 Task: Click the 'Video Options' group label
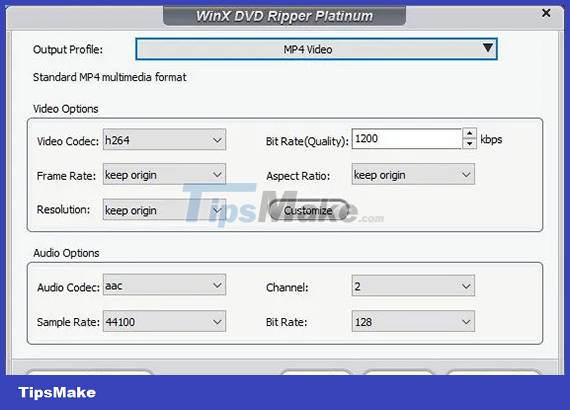click(65, 109)
